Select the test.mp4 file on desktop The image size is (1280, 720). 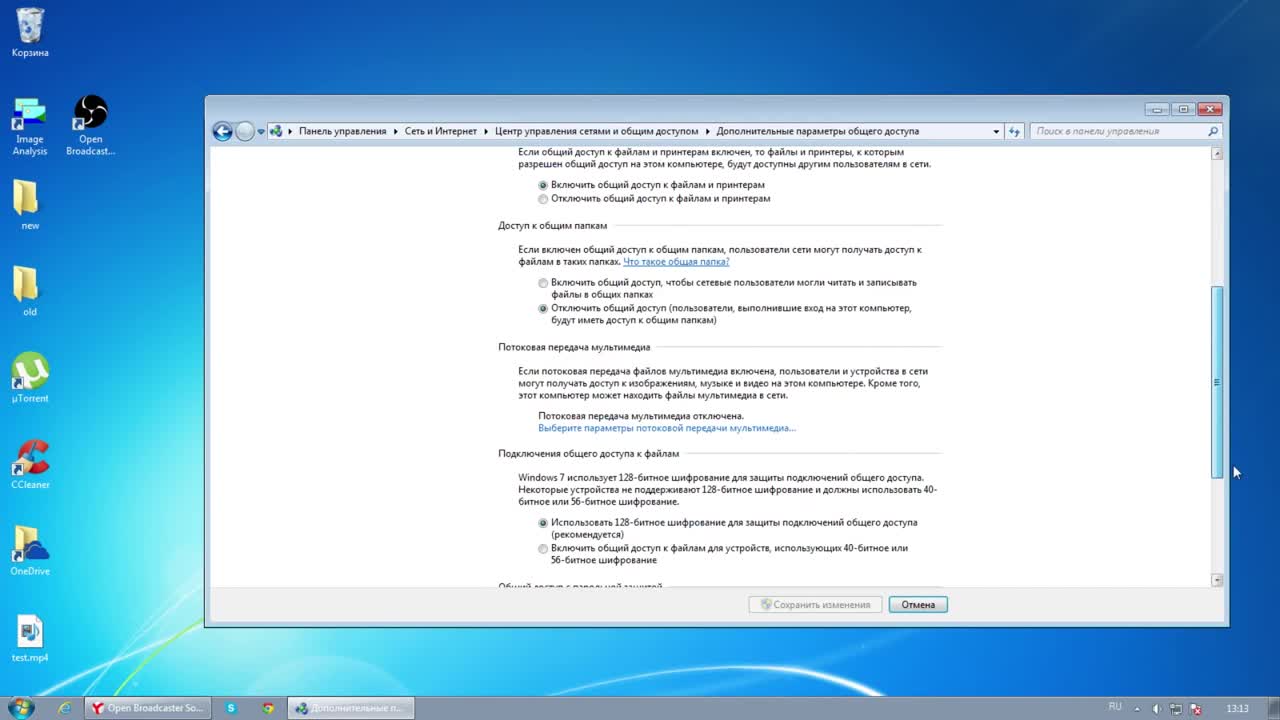[x=30, y=638]
